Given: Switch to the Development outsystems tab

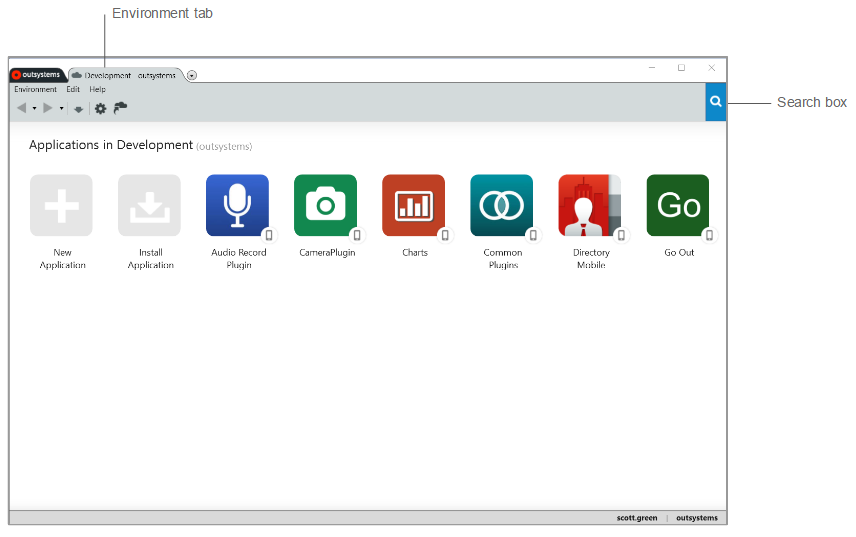Looking at the screenshot, I should pos(124,75).
